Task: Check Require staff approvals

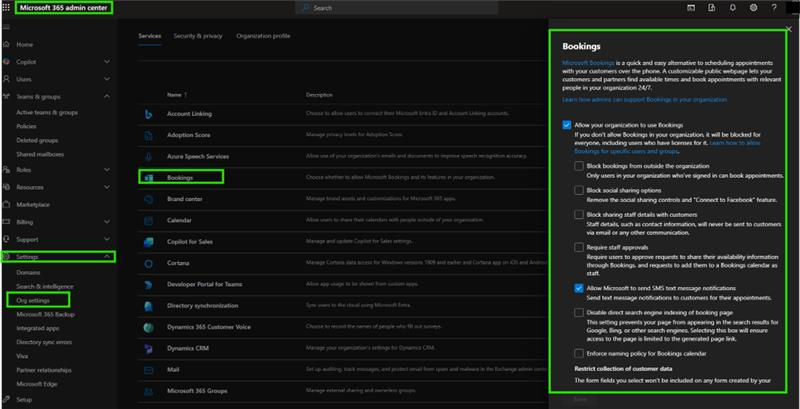Action: click(579, 247)
